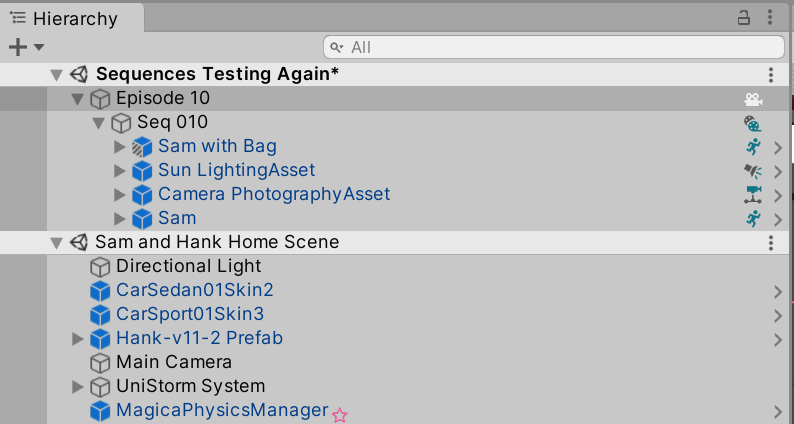Select CarSport01Skin3 in the hierarchy
This screenshot has width=794, height=424.
coord(190,314)
